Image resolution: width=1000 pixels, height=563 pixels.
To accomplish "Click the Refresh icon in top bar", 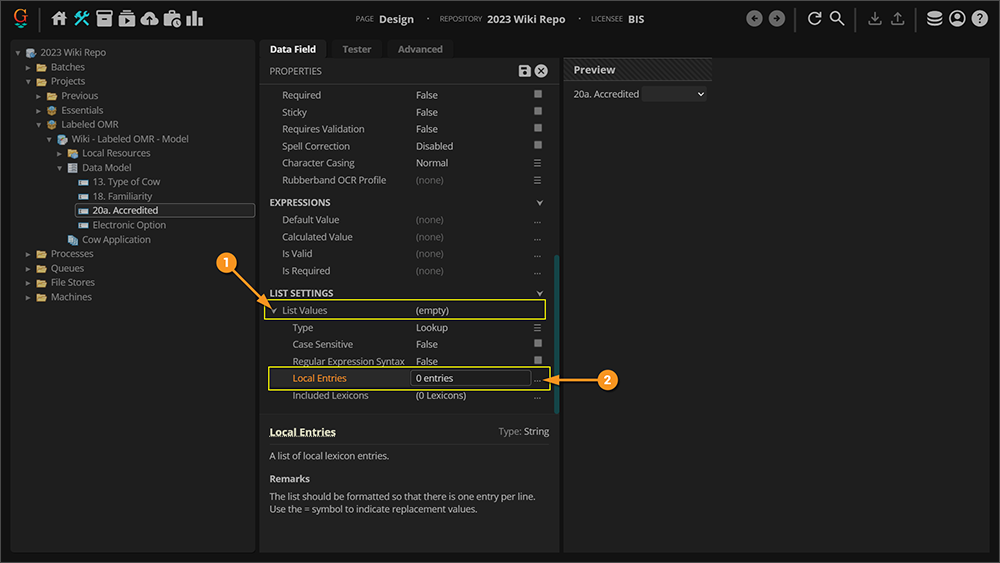I will tap(814, 18).
